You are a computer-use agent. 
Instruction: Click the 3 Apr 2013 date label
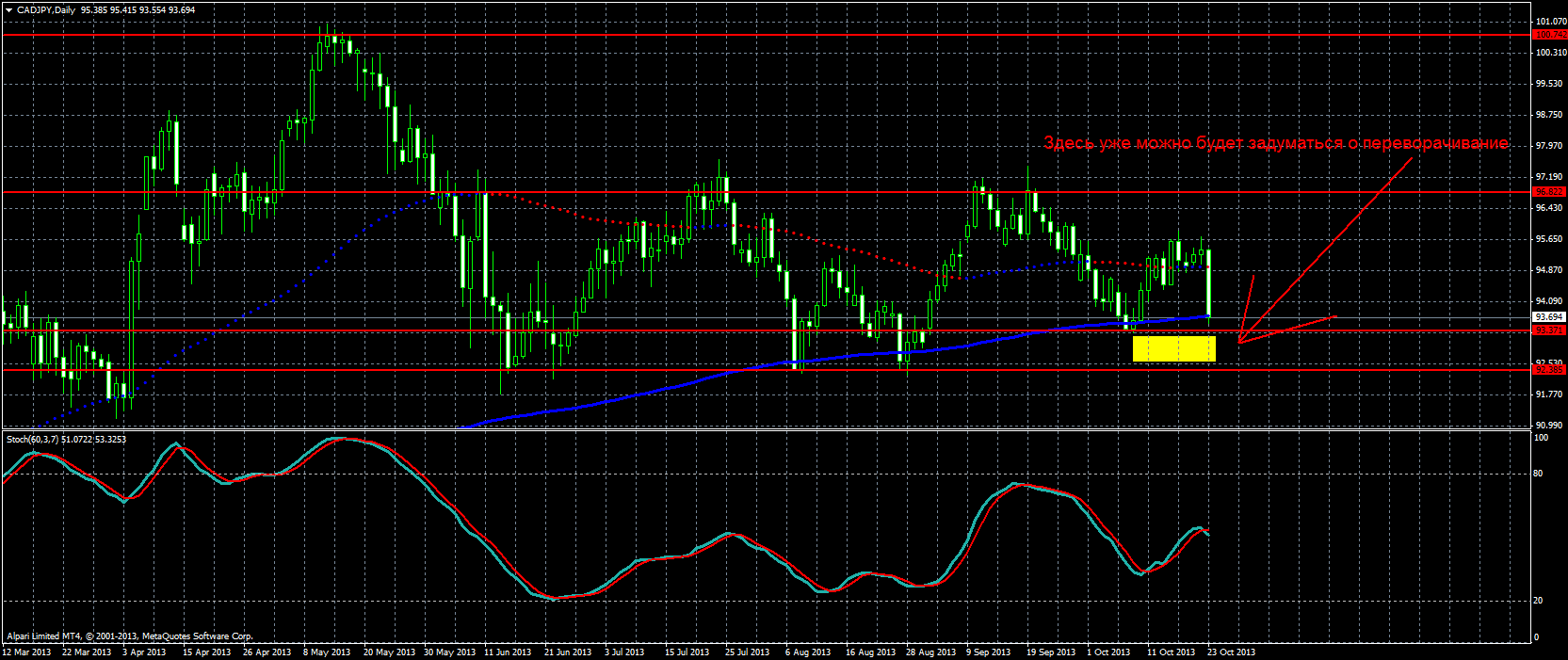click(x=144, y=652)
